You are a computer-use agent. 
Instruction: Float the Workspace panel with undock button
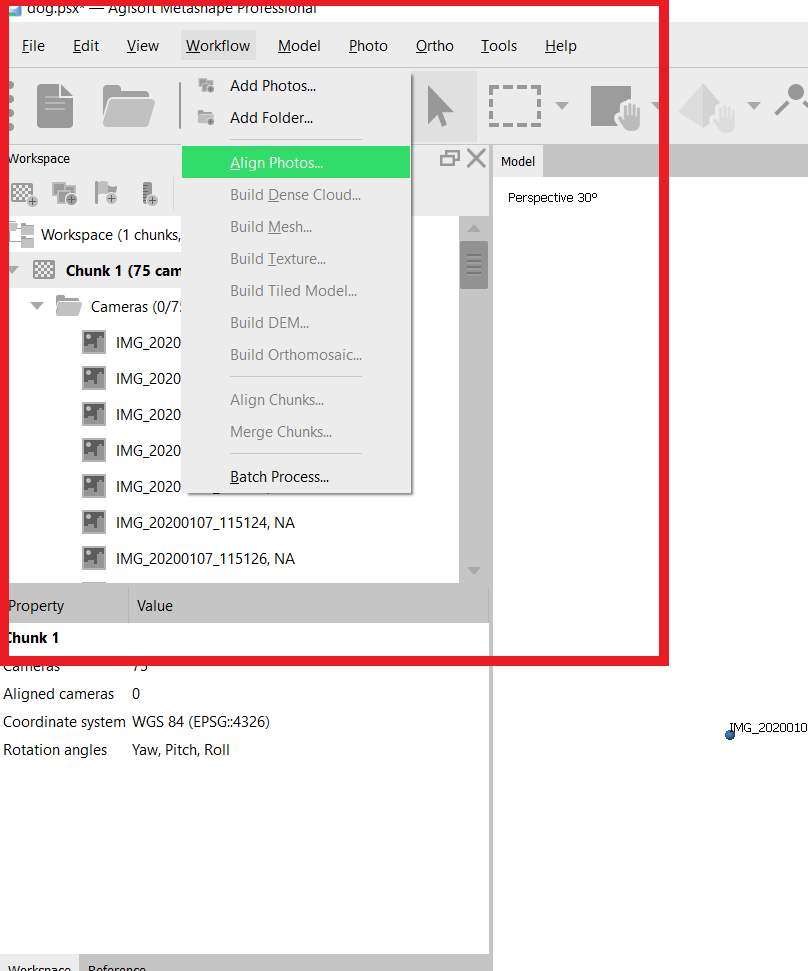(x=450, y=158)
